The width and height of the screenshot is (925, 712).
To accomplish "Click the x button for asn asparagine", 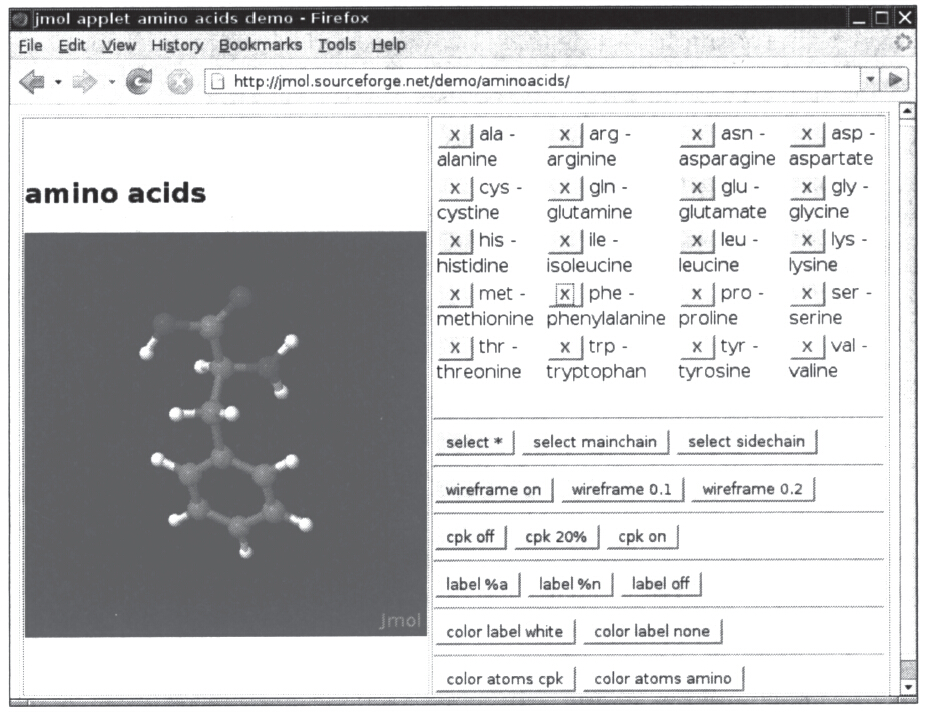I will click(697, 134).
